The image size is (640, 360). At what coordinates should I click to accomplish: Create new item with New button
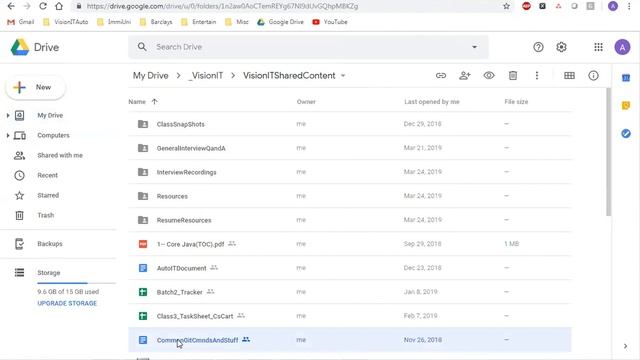click(36, 87)
